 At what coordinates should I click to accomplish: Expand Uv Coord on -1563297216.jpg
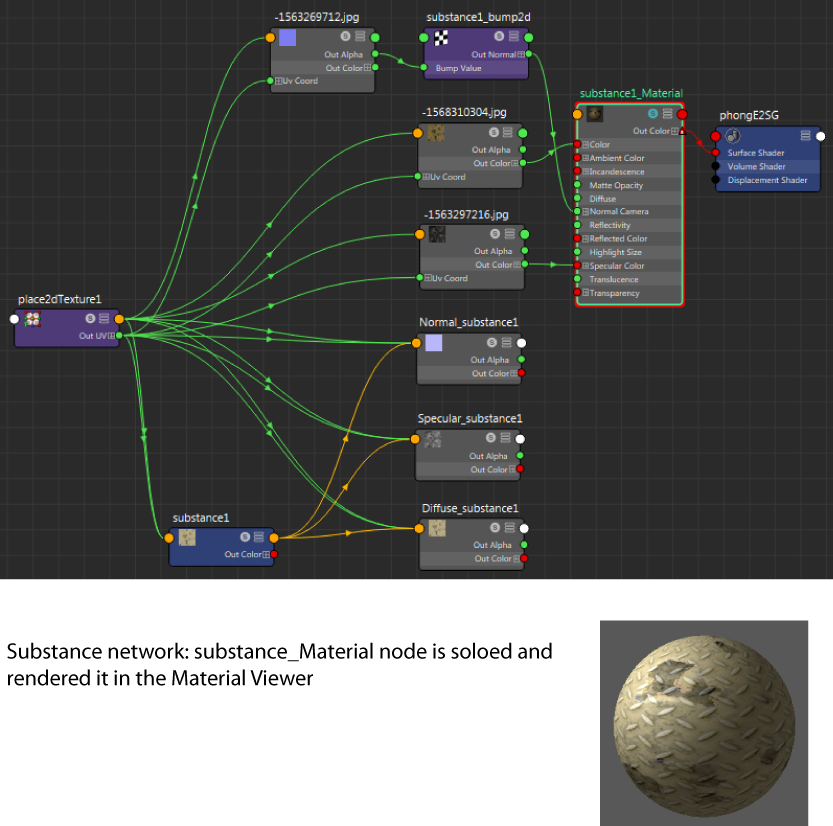pos(428,278)
